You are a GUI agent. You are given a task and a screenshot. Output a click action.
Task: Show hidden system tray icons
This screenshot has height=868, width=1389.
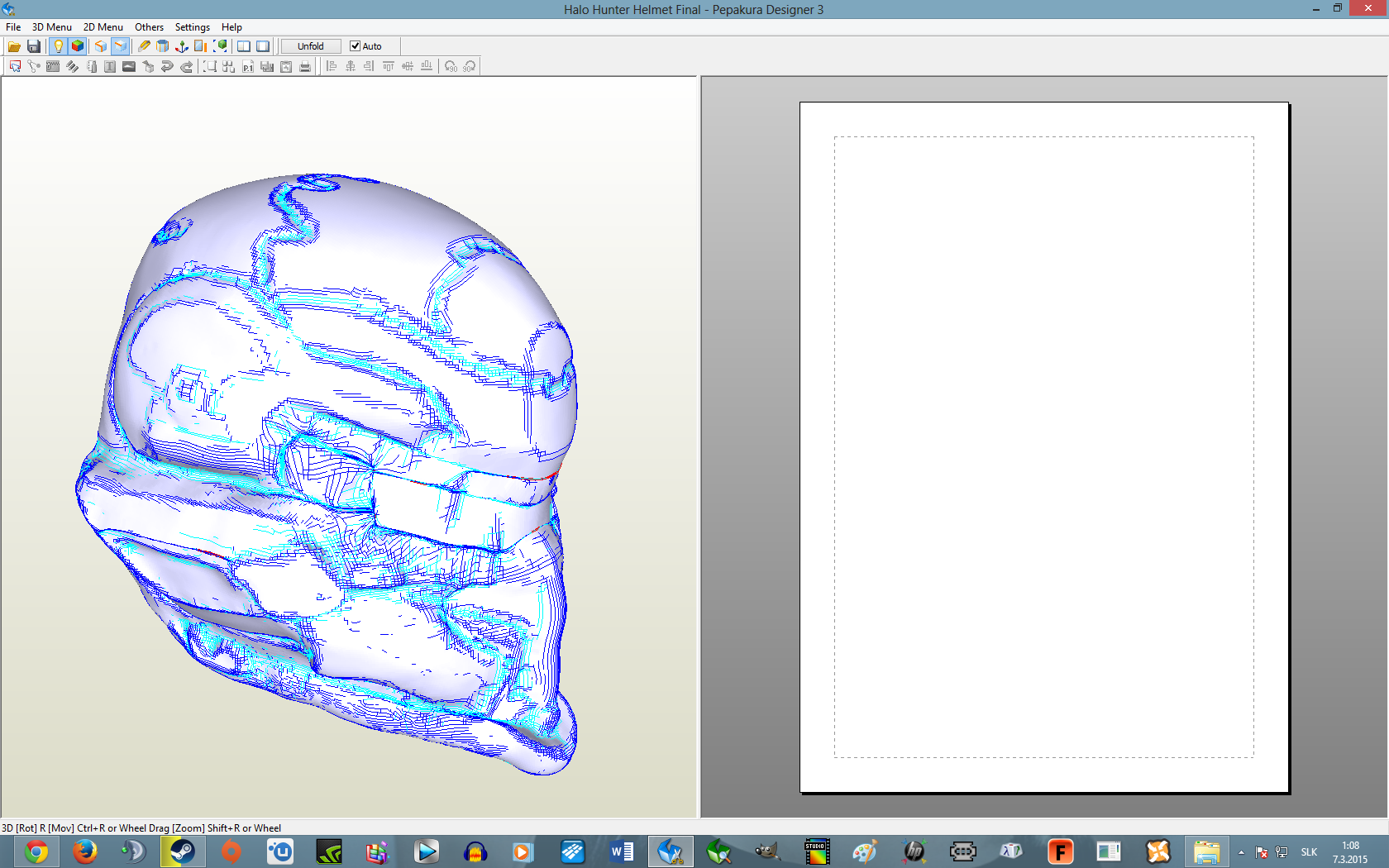tap(1241, 852)
